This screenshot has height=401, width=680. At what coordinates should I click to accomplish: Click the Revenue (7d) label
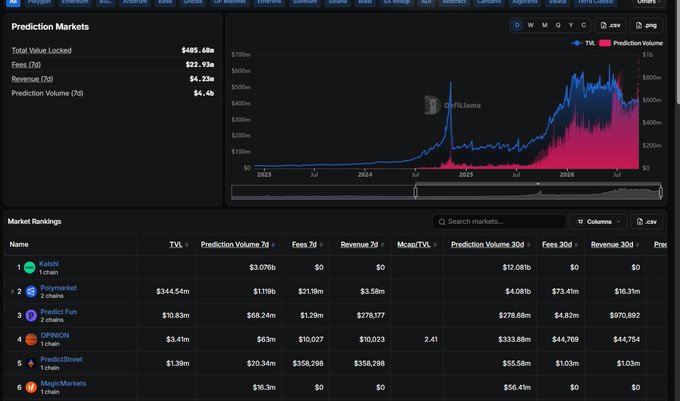(32, 79)
